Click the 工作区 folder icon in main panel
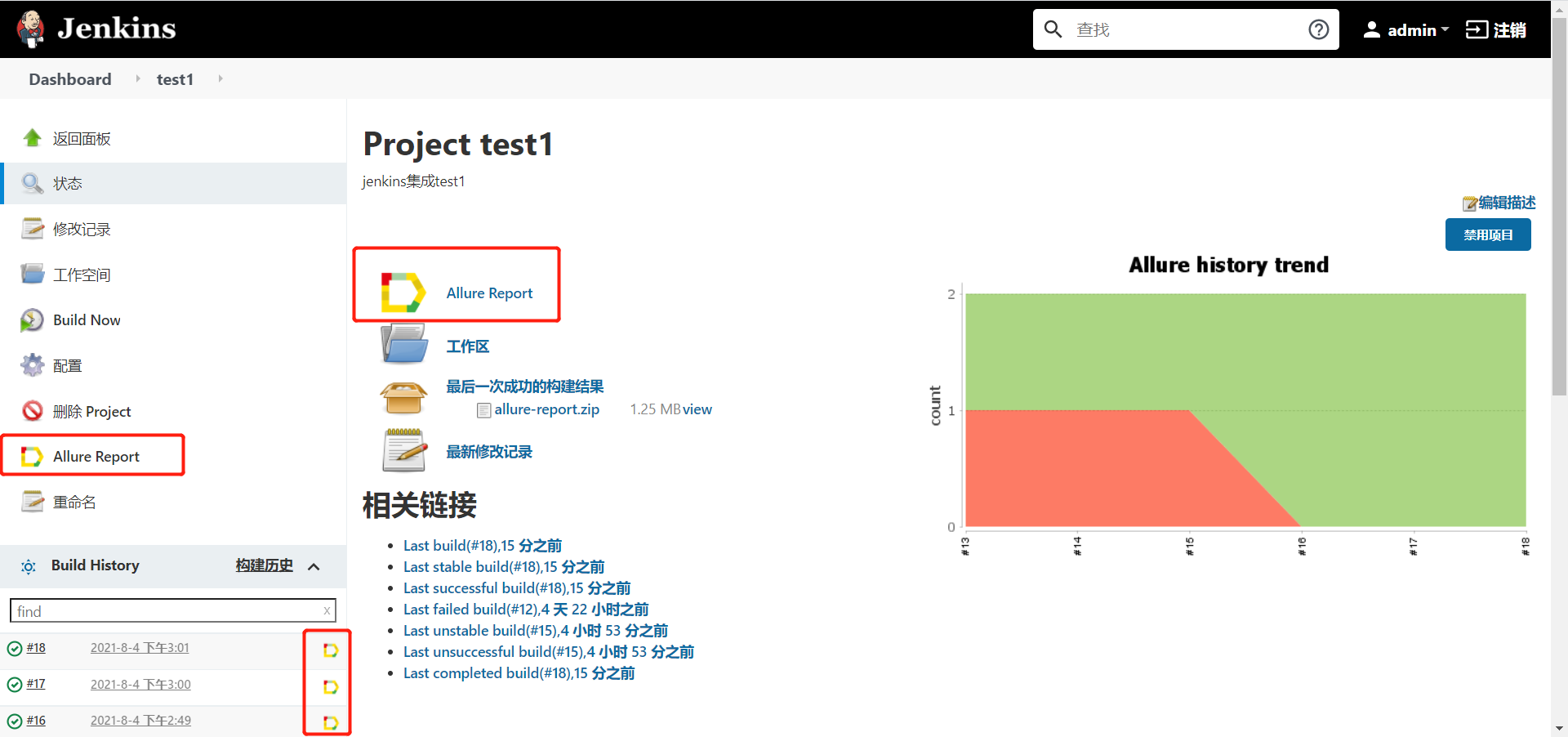1568x737 pixels. [404, 344]
